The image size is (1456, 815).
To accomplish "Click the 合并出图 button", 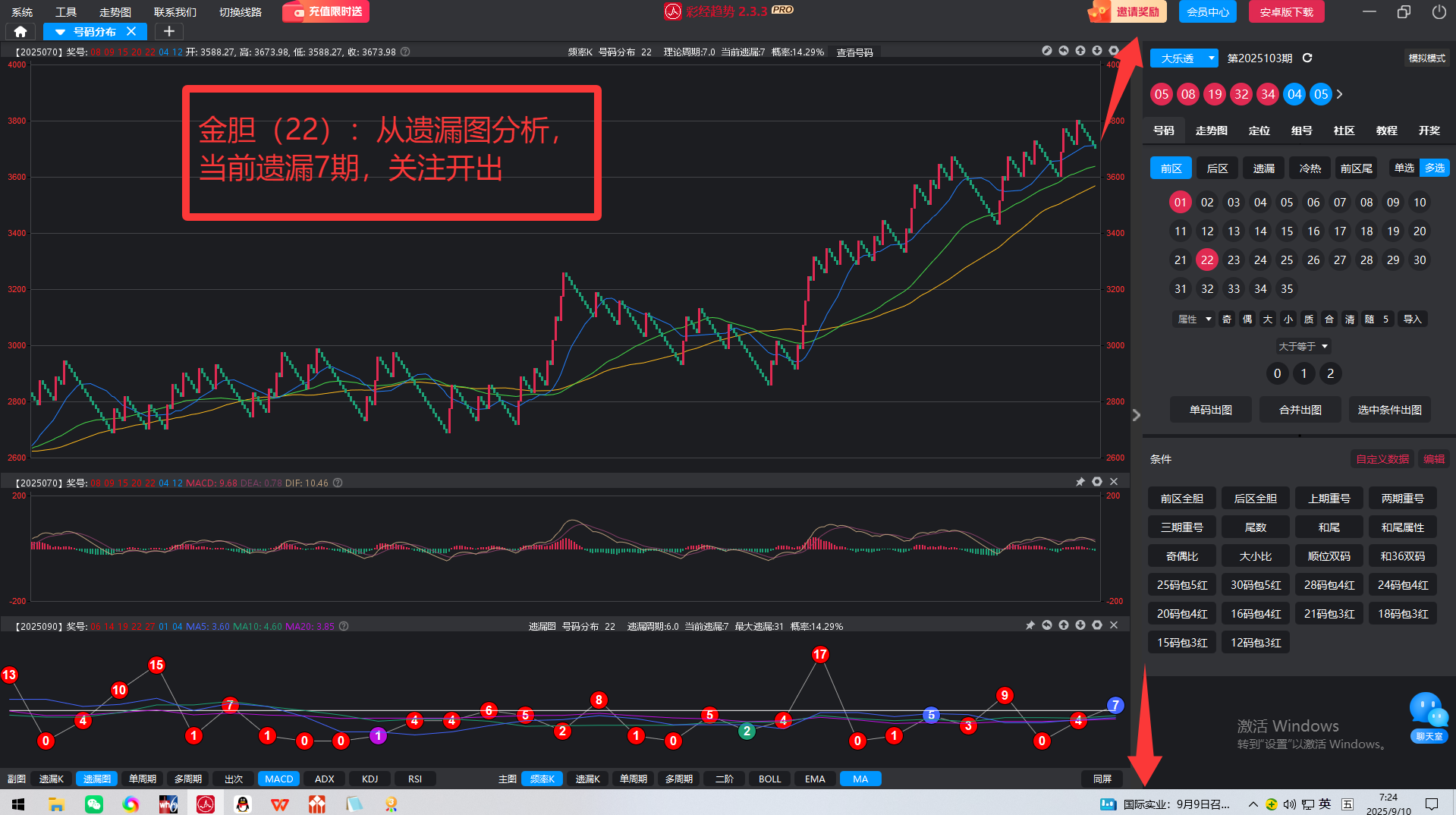I will [1300, 410].
